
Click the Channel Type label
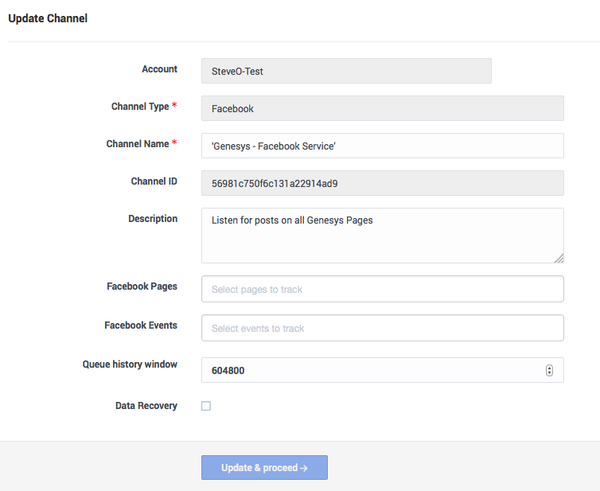139,106
